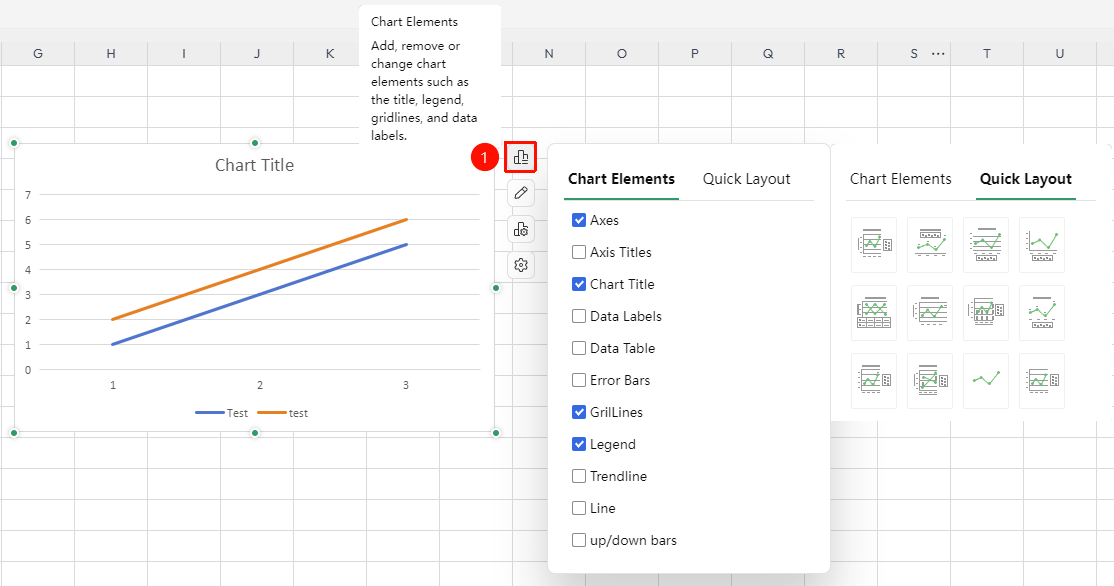This screenshot has width=1114, height=586.
Task: Select the Chart Title text in the chart
Action: [x=254, y=166]
